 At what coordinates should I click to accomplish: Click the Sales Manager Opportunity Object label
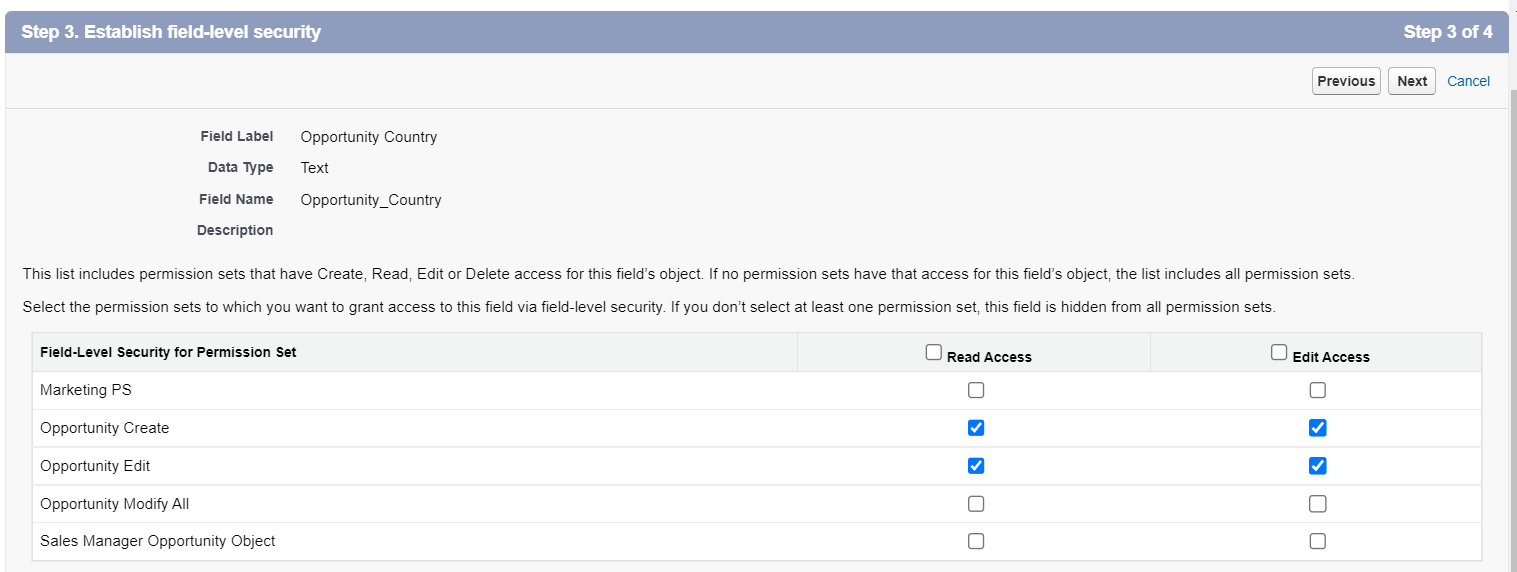(157, 541)
